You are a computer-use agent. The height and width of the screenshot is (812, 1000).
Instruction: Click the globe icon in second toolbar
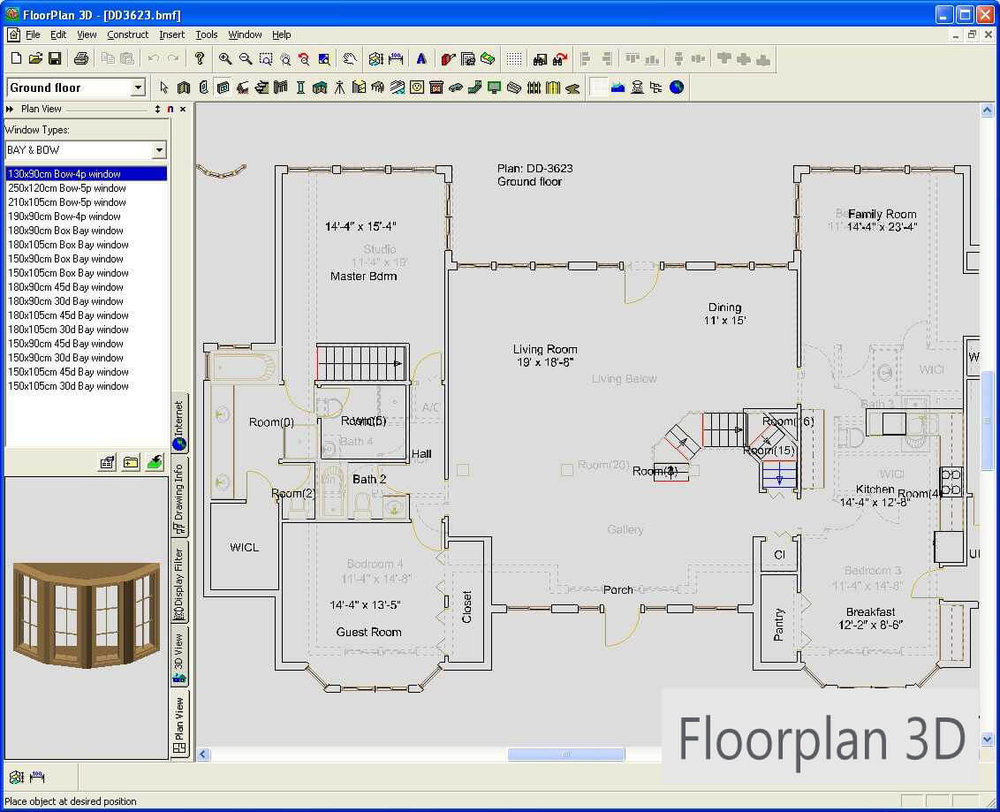[677, 88]
